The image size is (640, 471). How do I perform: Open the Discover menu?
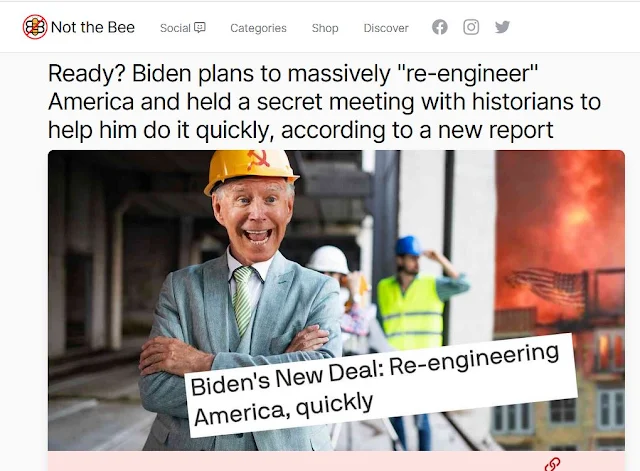pyautogui.click(x=386, y=28)
